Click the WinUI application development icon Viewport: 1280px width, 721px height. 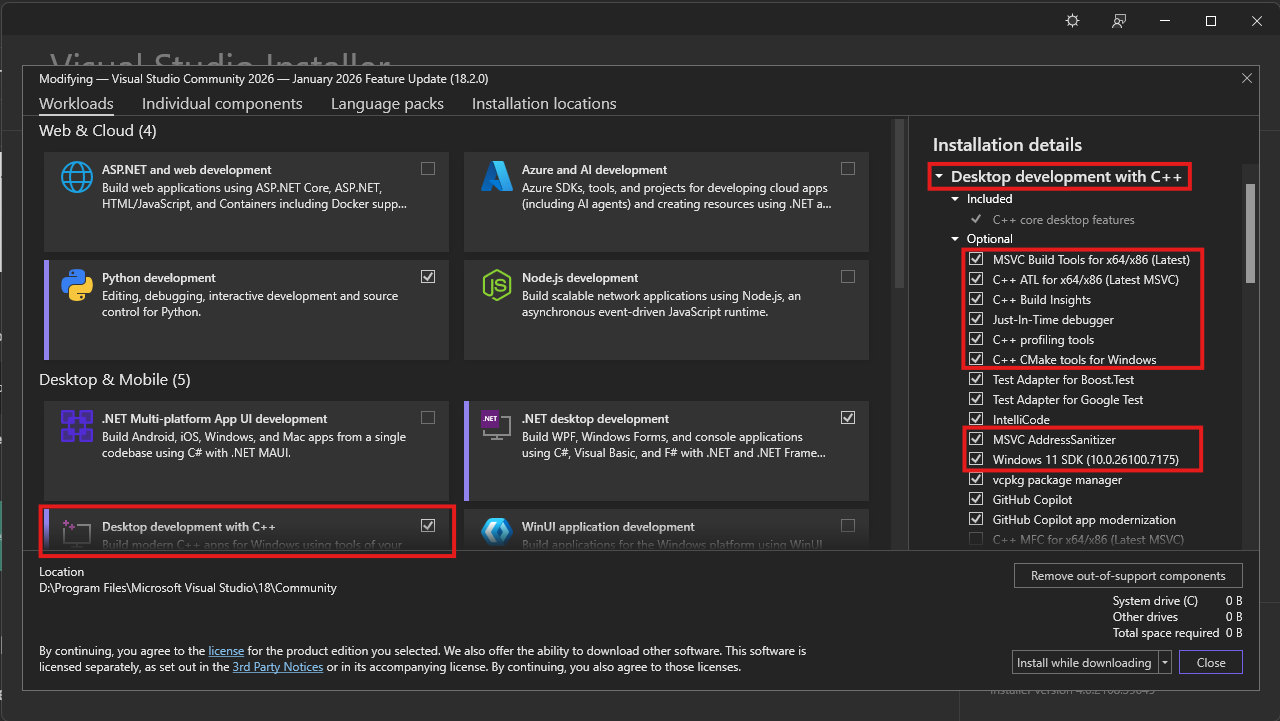497,530
